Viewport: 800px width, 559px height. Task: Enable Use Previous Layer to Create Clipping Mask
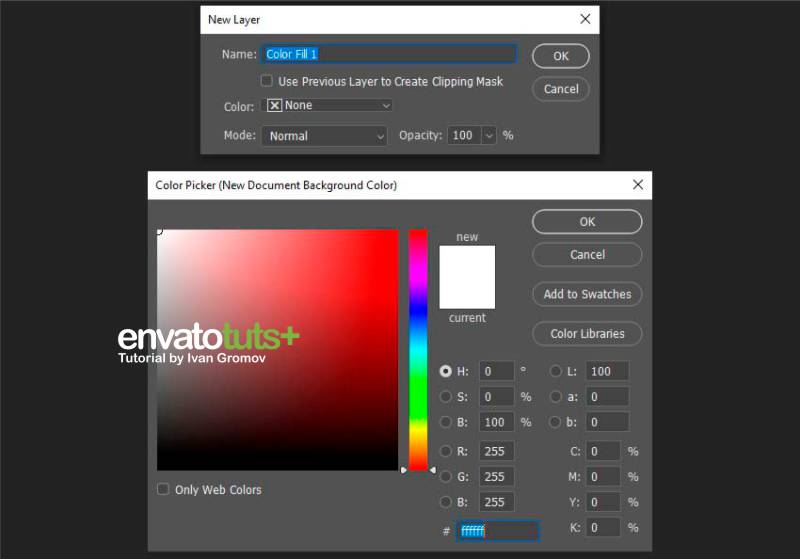point(266,81)
